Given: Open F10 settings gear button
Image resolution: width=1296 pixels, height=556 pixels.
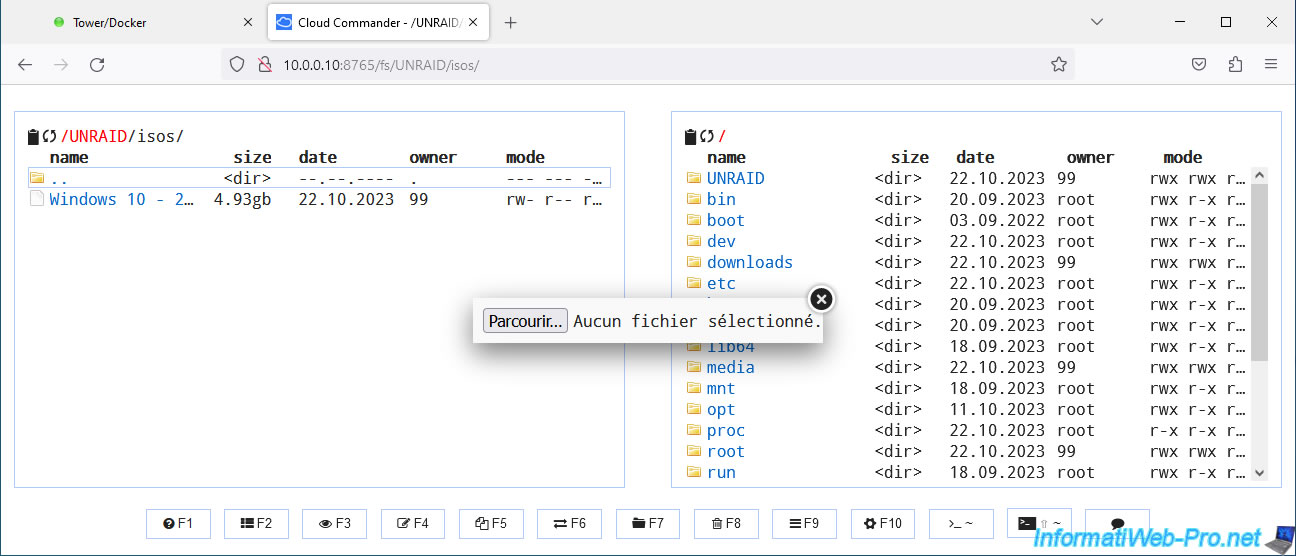Looking at the screenshot, I should (882, 523).
